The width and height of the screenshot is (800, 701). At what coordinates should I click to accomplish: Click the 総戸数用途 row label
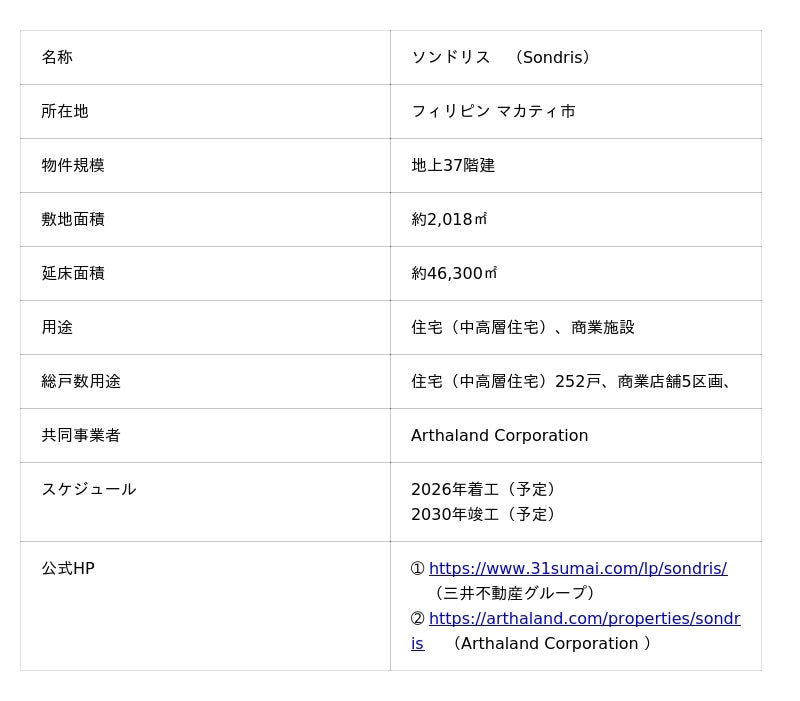81,382
